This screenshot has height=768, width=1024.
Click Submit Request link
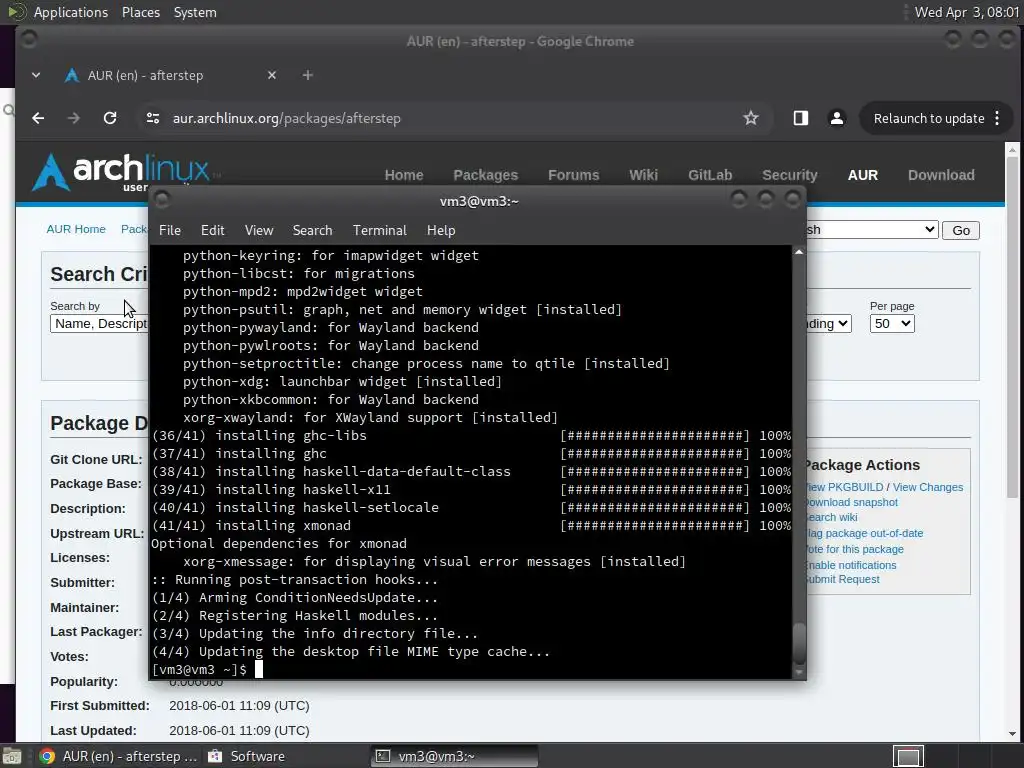pyautogui.click(x=843, y=579)
